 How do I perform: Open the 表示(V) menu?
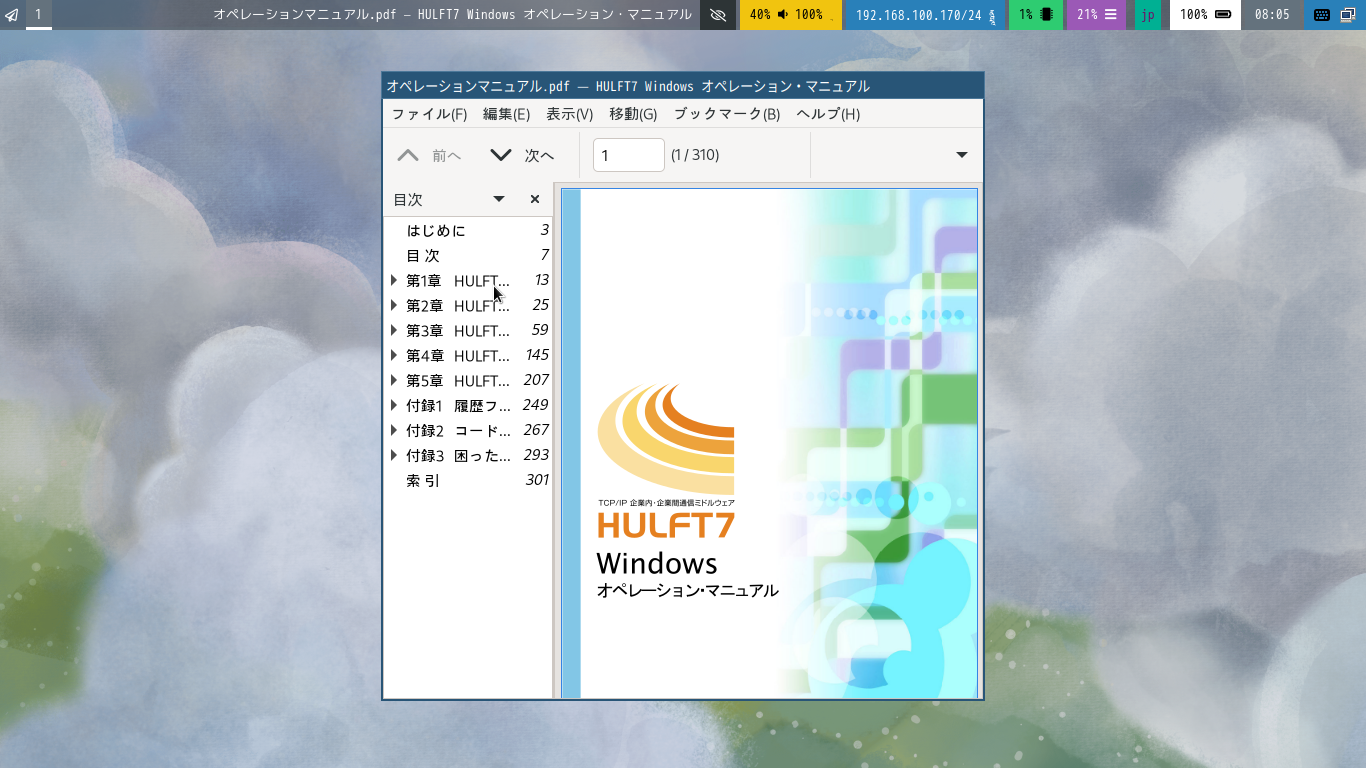569,114
